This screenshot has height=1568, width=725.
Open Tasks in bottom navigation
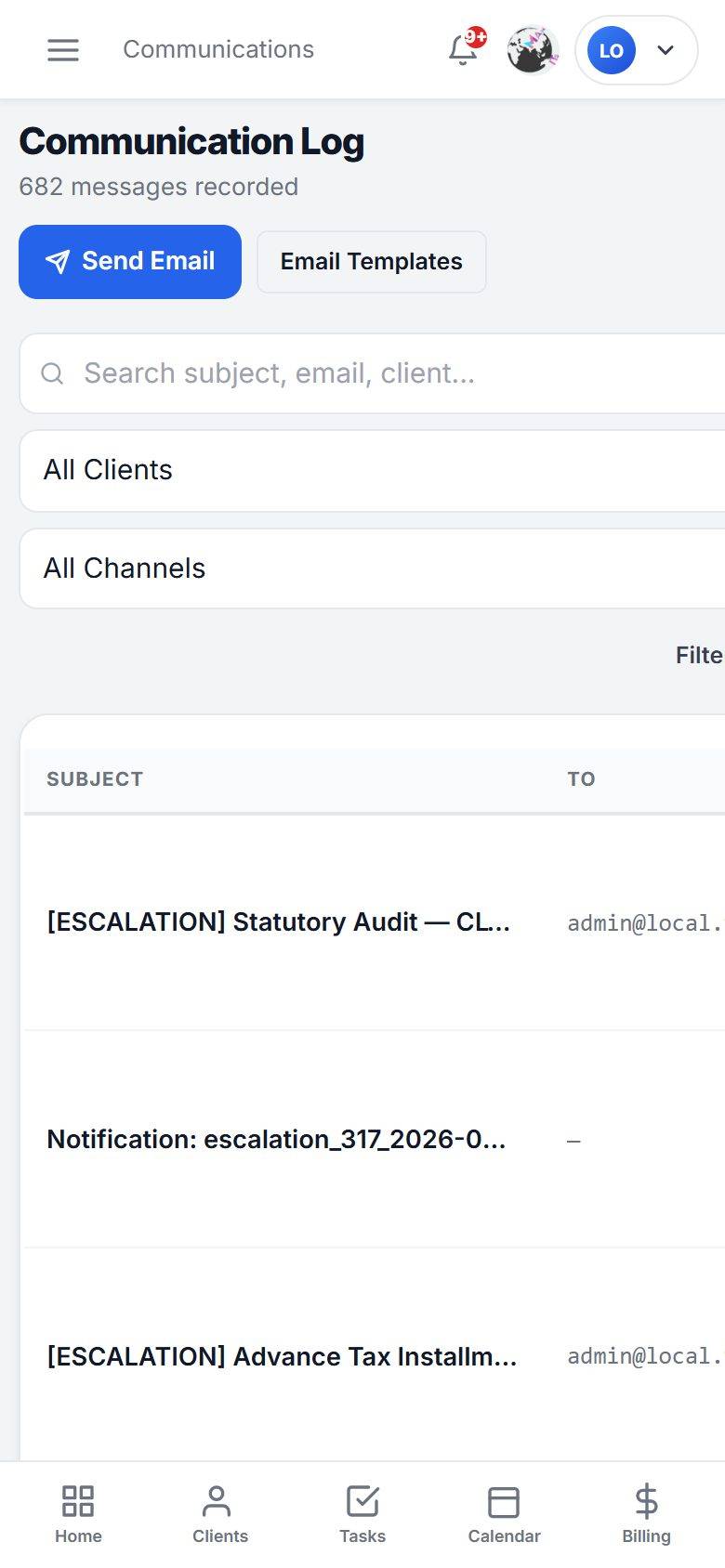pos(362,1514)
